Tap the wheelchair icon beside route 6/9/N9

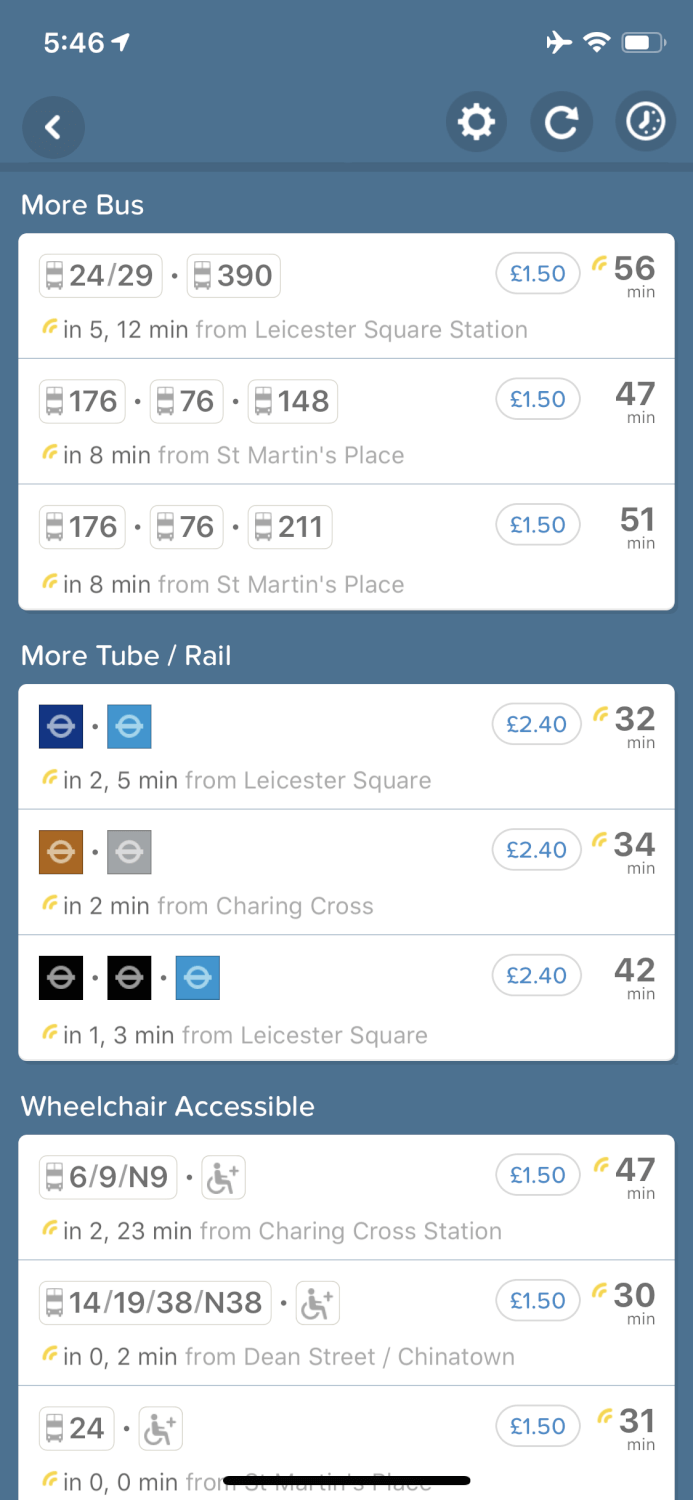[222, 1177]
